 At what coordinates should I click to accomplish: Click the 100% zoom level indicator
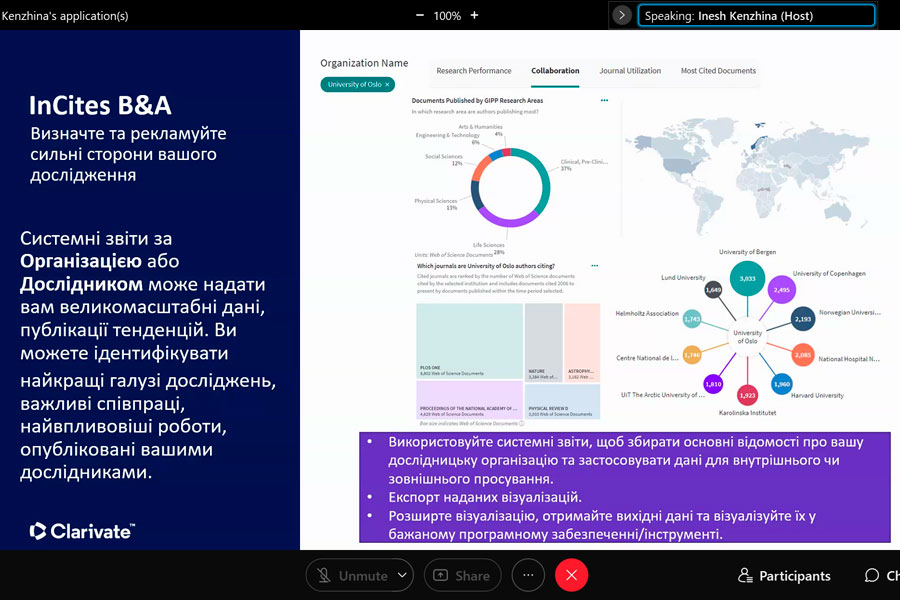click(447, 16)
